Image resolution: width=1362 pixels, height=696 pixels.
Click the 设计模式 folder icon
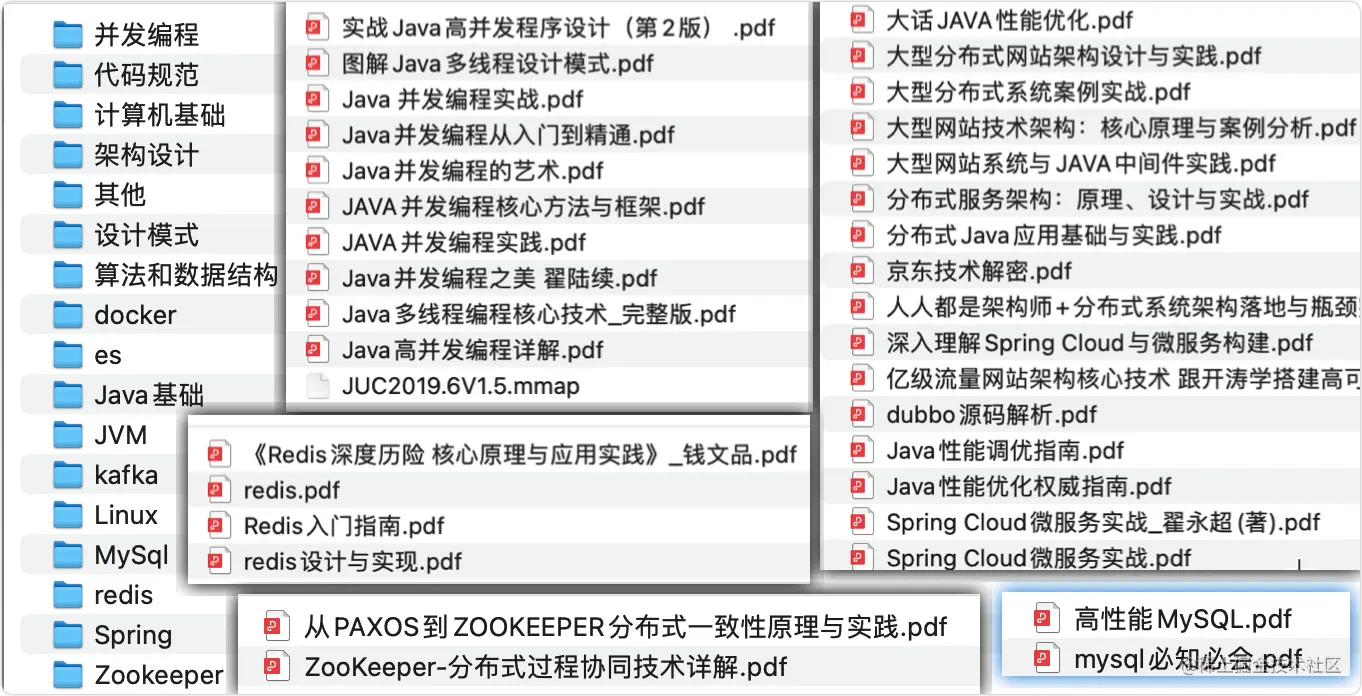click(68, 235)
